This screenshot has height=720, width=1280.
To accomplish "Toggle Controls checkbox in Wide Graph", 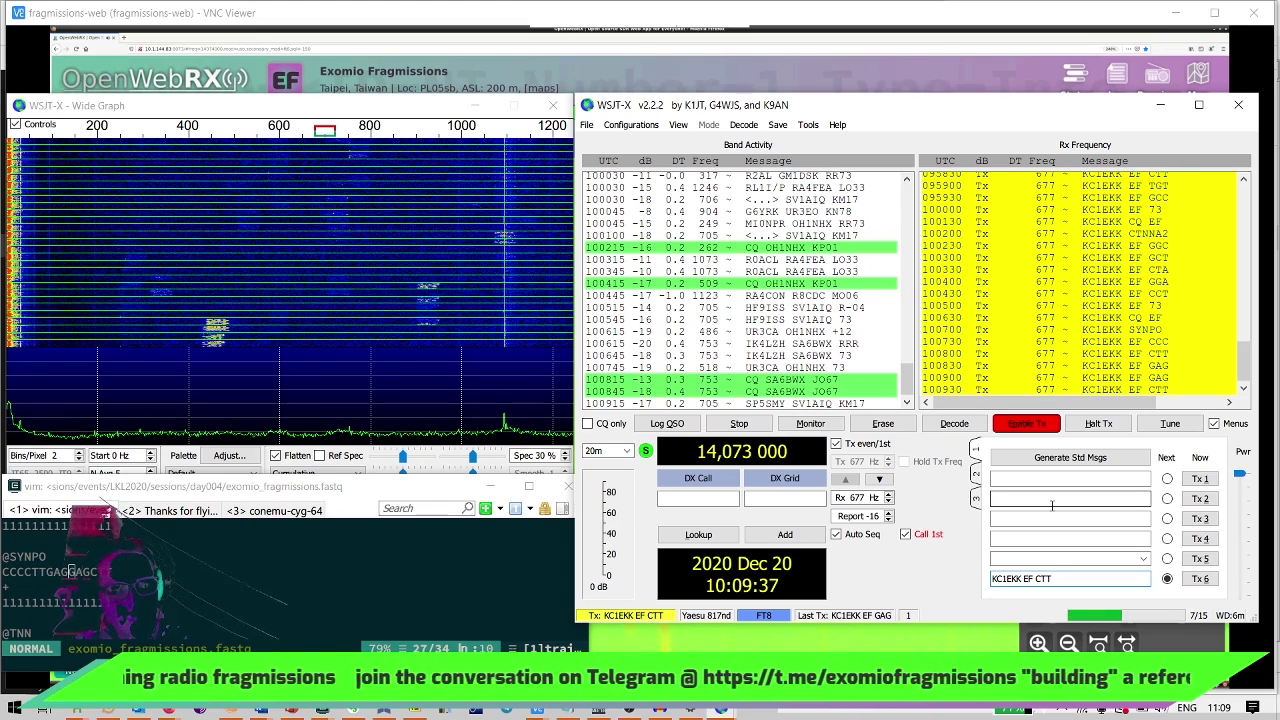I will coord(15,125).
